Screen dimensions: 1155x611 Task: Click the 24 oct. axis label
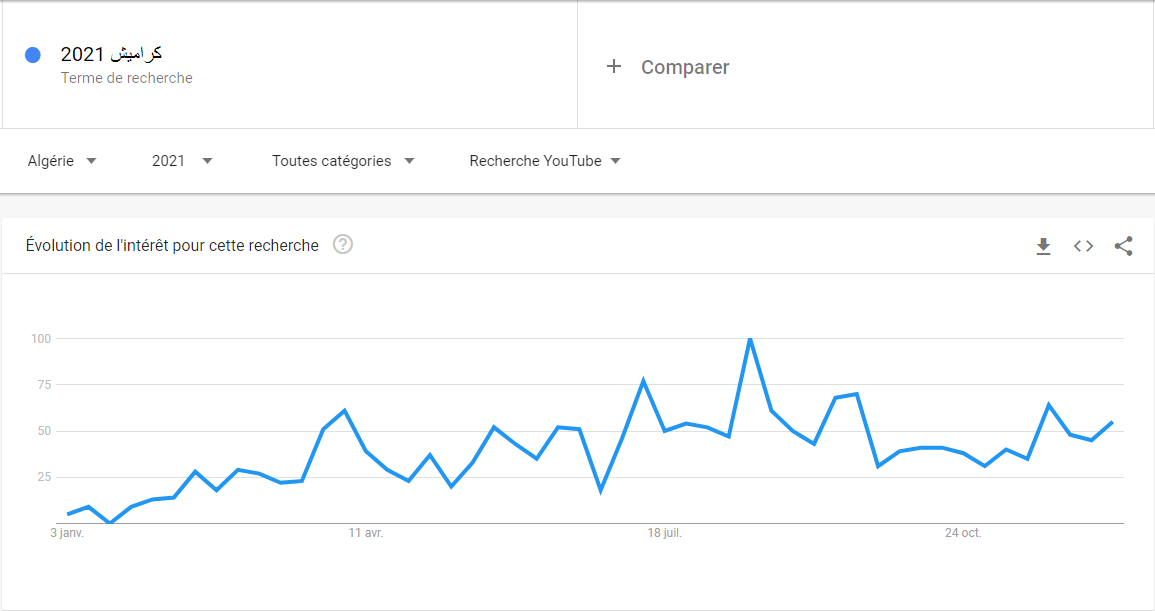coord(963,533)
